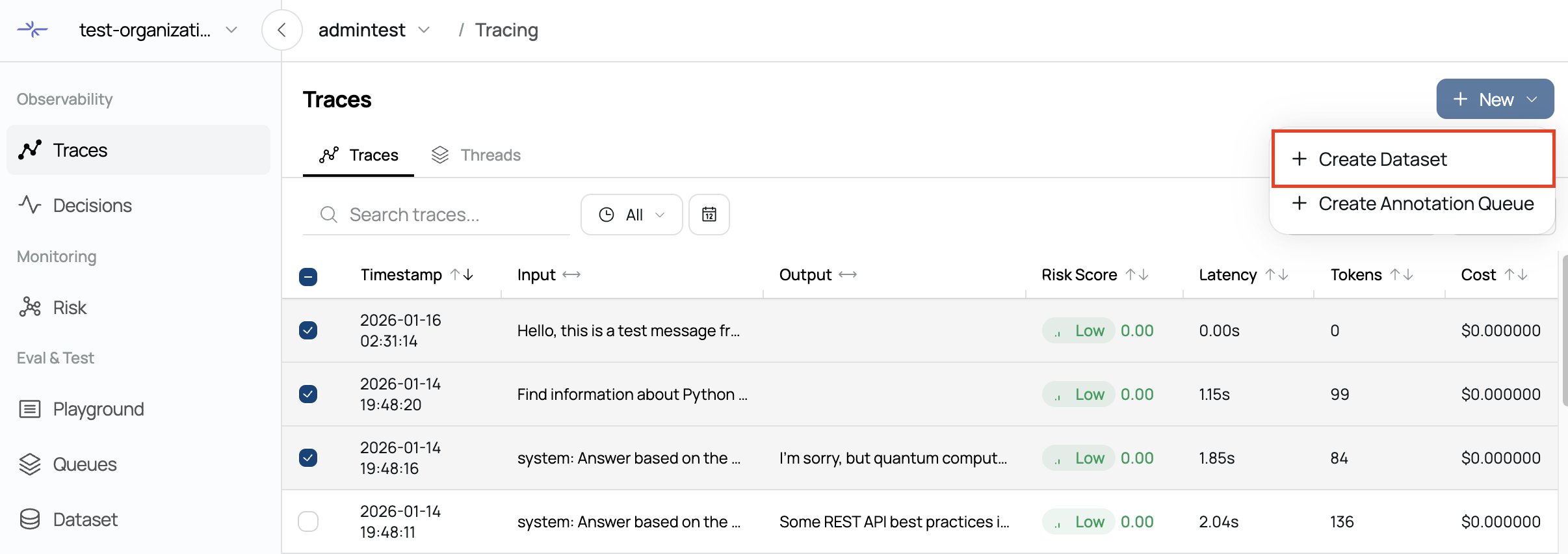This screenshot has width=1568, height=554.
Task: Open Dataset section in sidebar
Action: tap(85, 520)
